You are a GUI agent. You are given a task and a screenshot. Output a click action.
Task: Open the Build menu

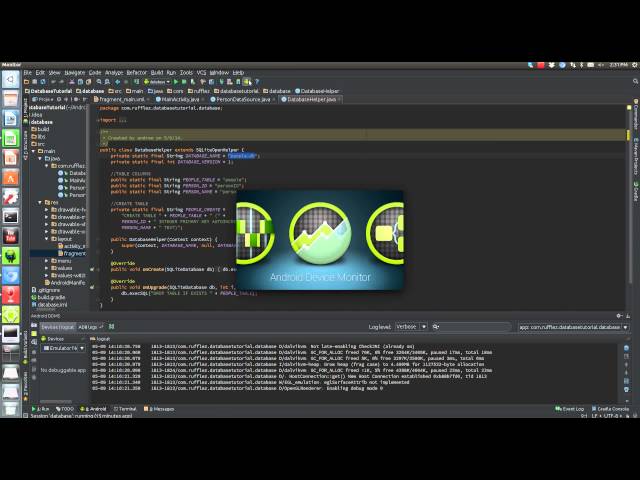tap(157, 73)
